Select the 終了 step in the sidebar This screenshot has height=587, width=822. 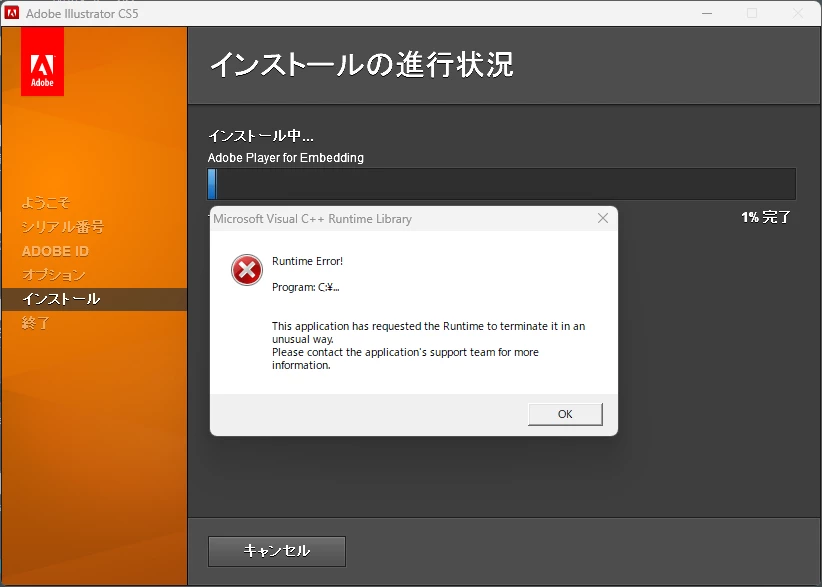click(x=36, y=323)
